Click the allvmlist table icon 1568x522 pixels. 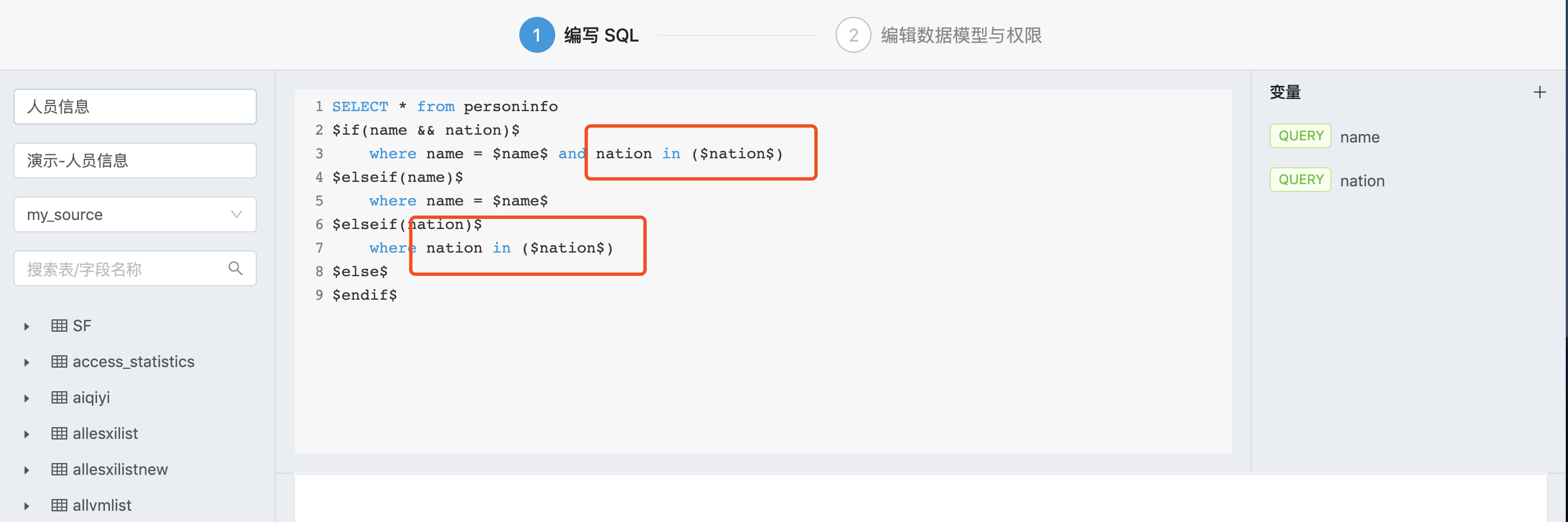pyautogui.click(x=59, y=506)
